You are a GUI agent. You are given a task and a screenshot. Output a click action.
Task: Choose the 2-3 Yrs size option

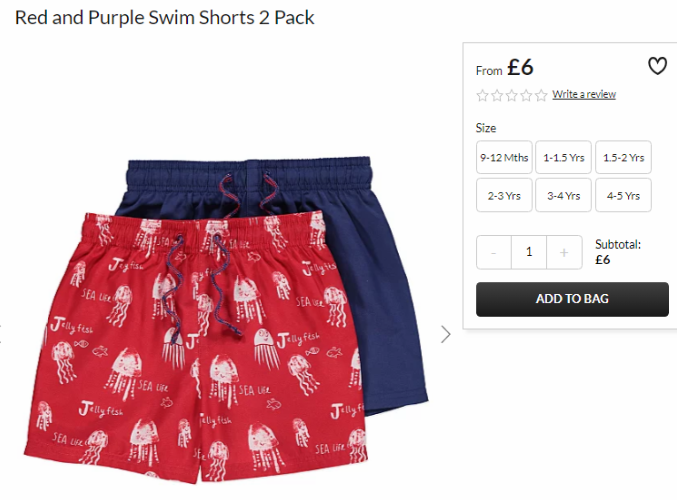click(x=504, y=195)
